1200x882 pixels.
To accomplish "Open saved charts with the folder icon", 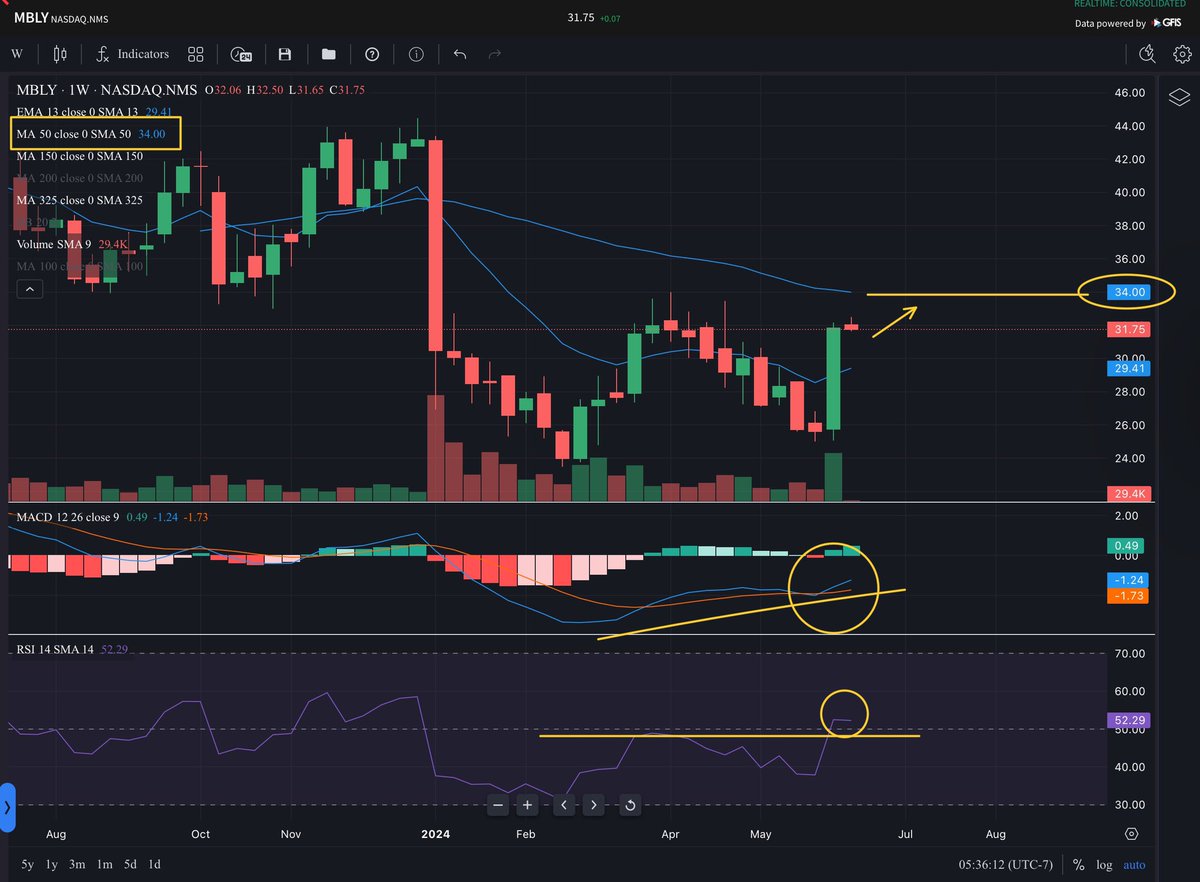I will pyautogui.click(x=329, y=54).
